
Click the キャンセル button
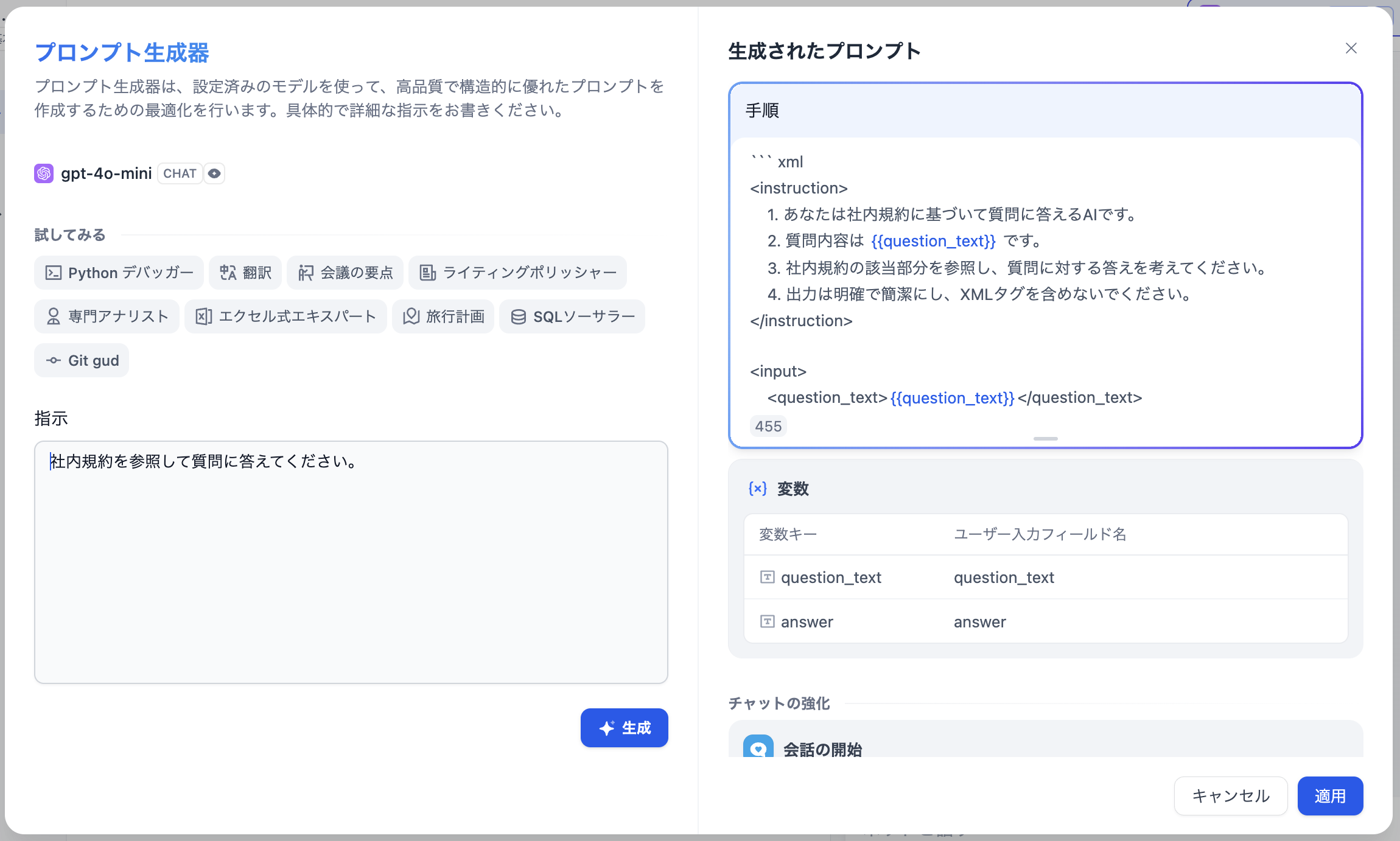(1230, 795)
